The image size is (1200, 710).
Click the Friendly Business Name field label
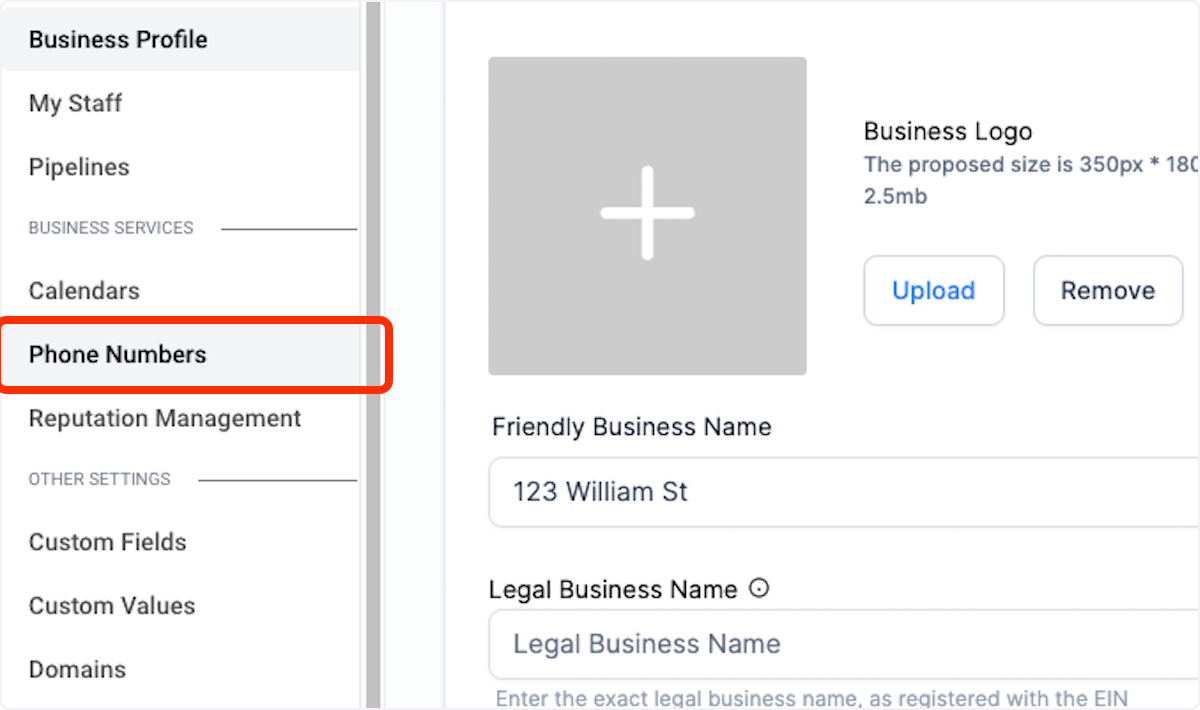click(x=631, y=427)
